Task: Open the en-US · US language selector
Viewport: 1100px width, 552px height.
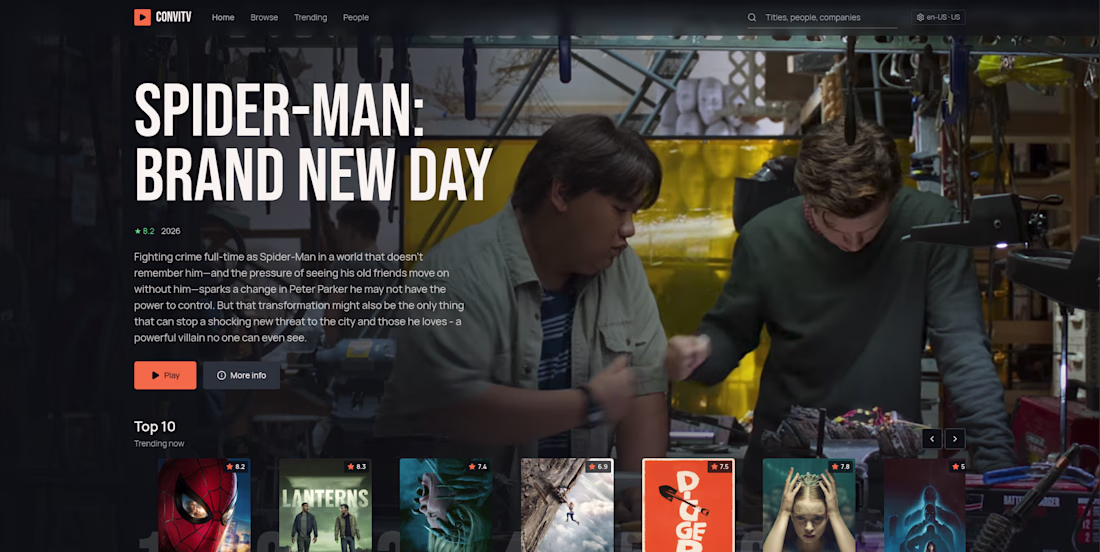Action: pos(938,18)
